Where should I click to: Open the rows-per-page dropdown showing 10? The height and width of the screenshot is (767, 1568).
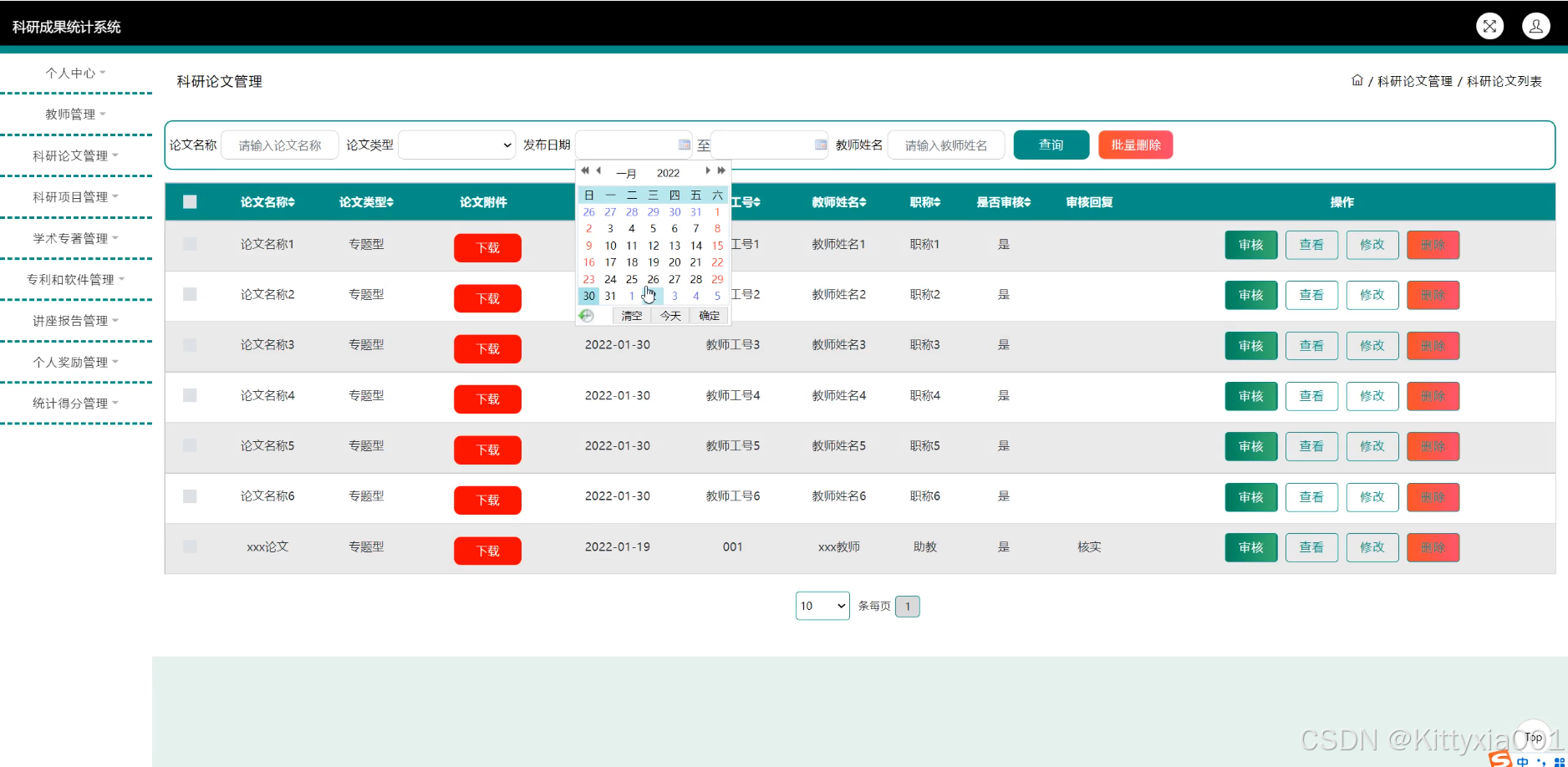click(x=822, y=606)
